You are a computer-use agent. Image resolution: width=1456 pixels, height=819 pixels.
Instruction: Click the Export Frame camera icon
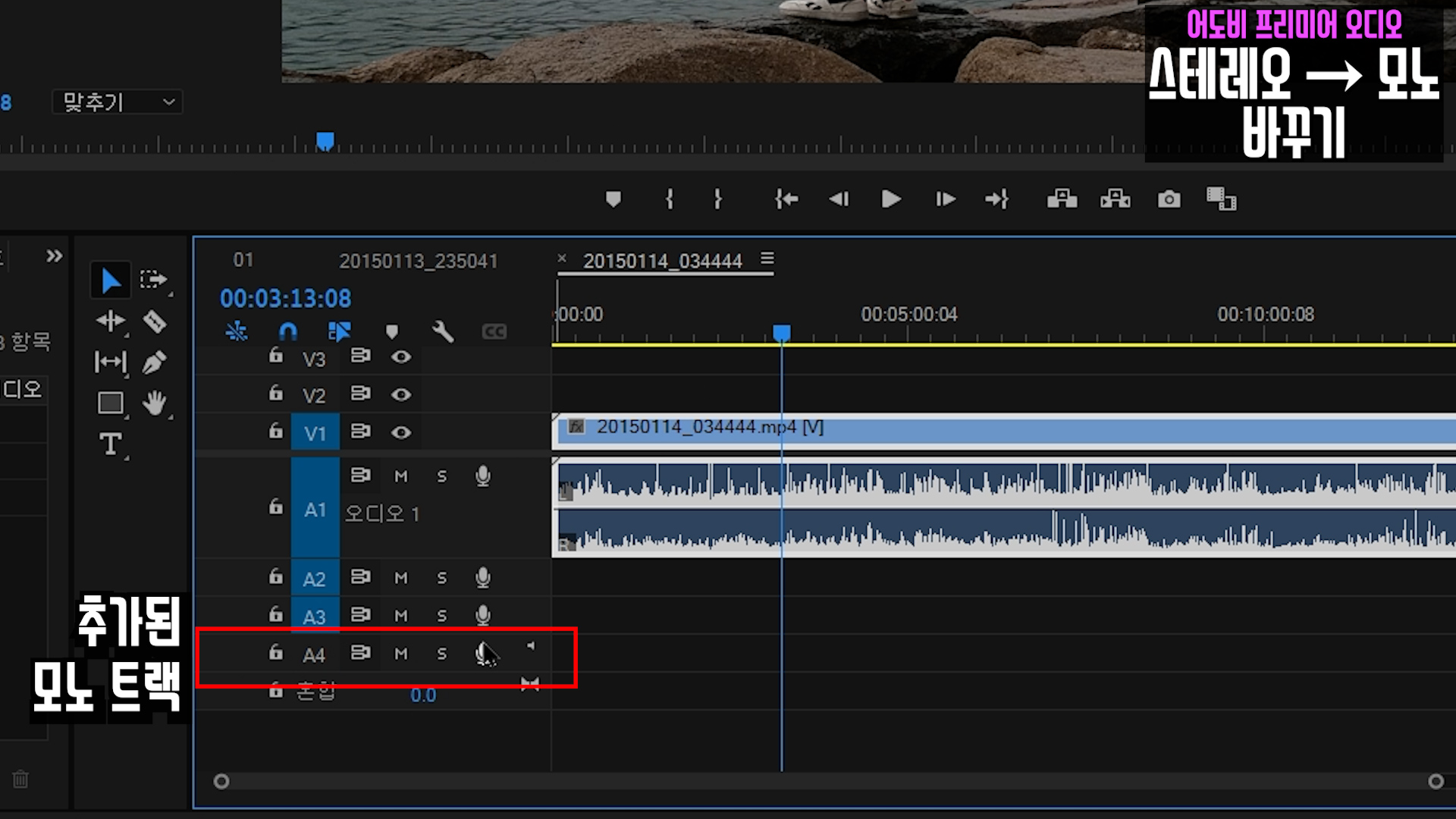coord(1169,199)
